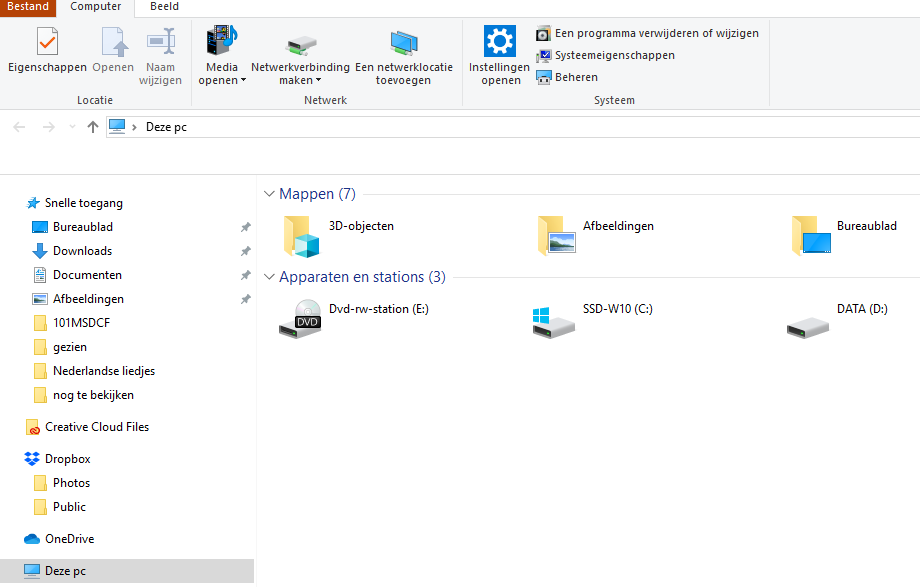
Task: Click the up arrow navigation button
Action: 93,127
